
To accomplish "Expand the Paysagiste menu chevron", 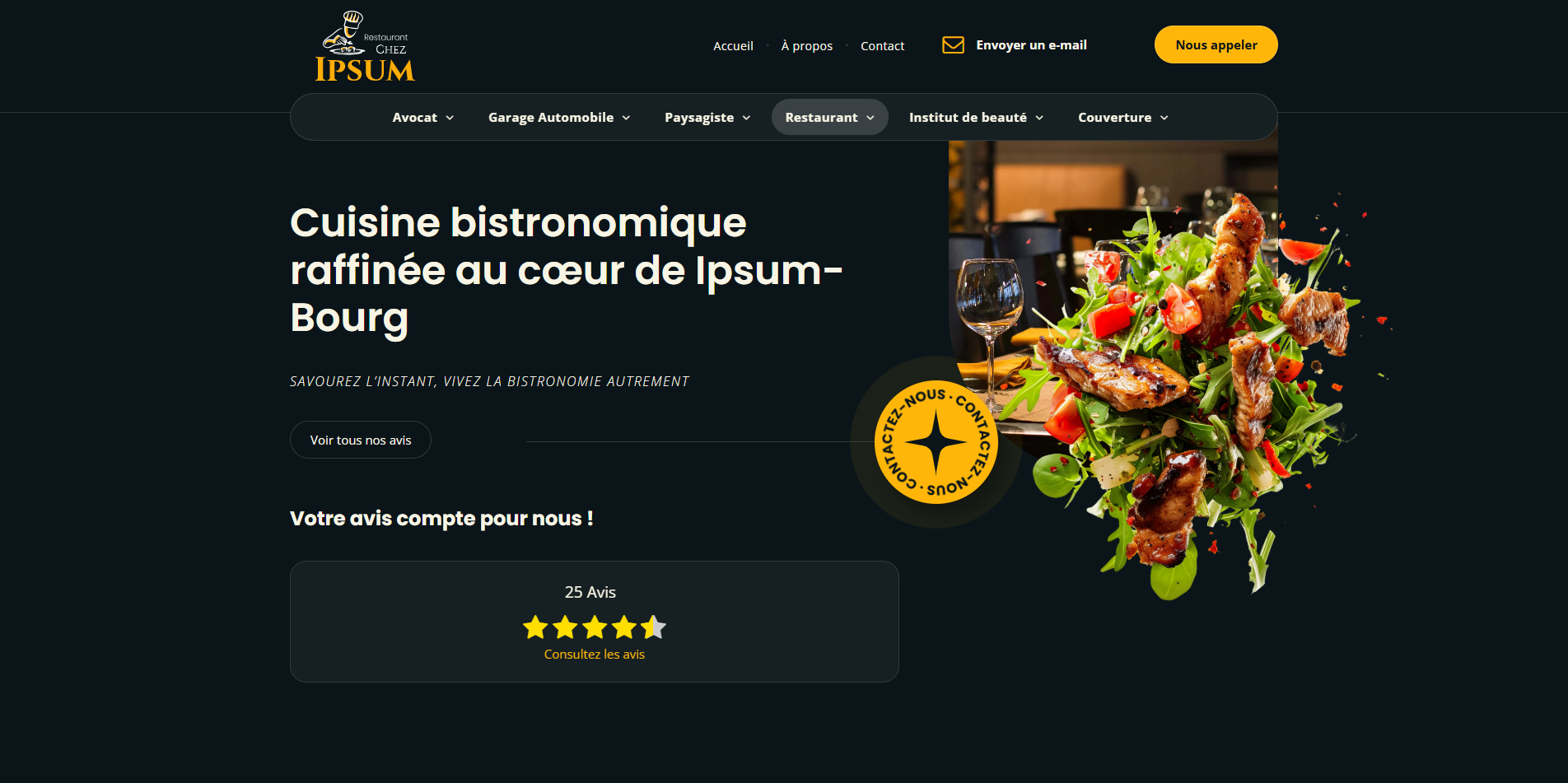I will [746, 118].
